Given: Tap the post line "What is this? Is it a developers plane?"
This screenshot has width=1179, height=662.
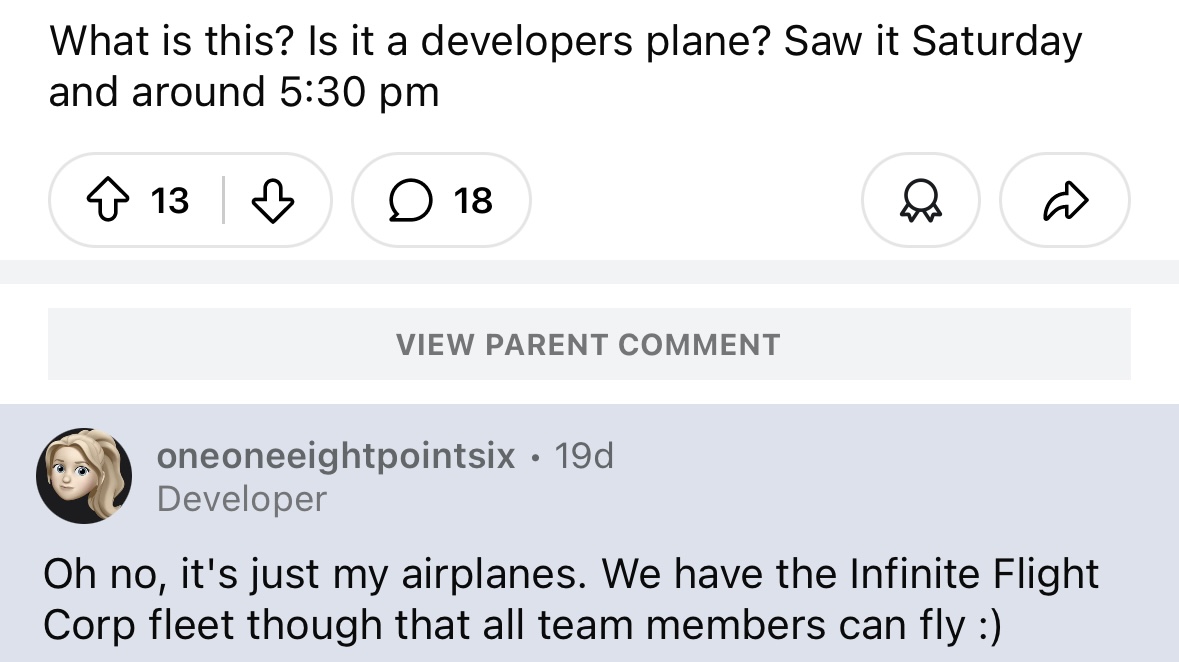Looking at the screenshot, I should click(x=410, y=42).
